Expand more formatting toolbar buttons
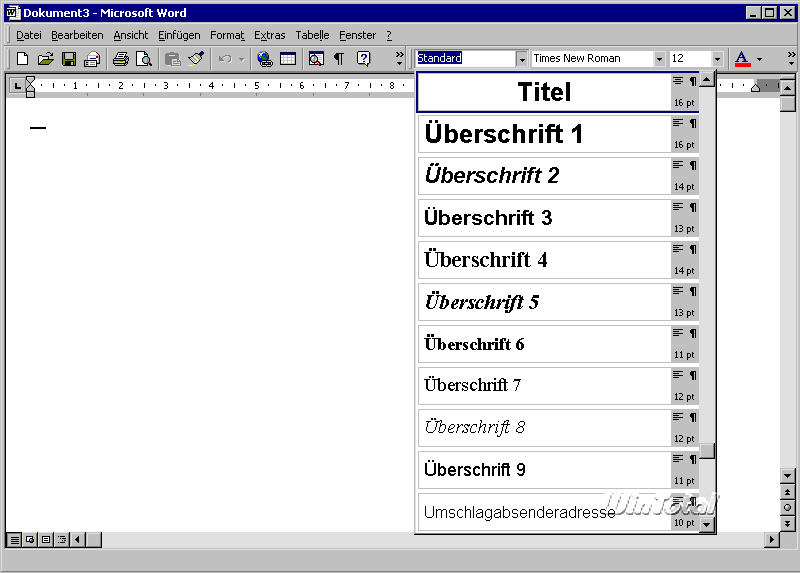This screenshot has height=573, width=800. (x=791, y=58)
